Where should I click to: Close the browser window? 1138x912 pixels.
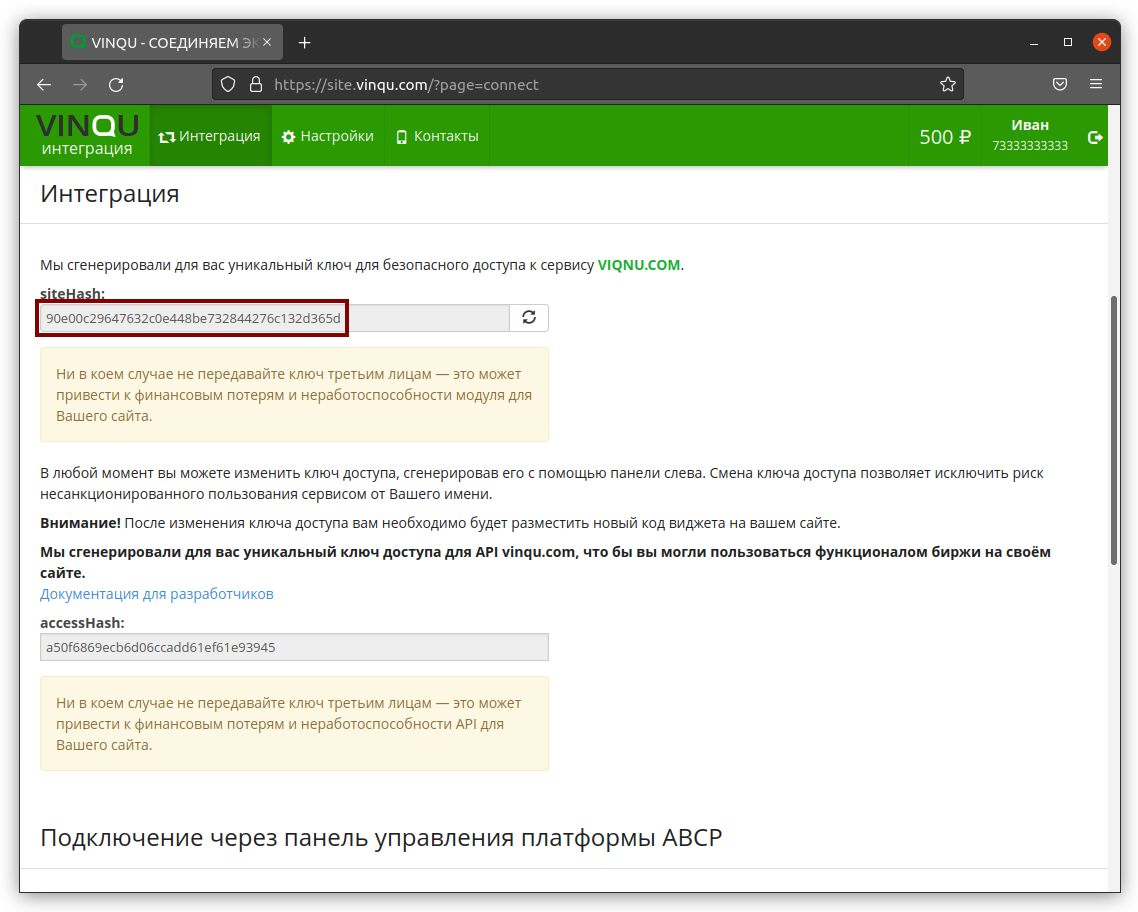1102,42
